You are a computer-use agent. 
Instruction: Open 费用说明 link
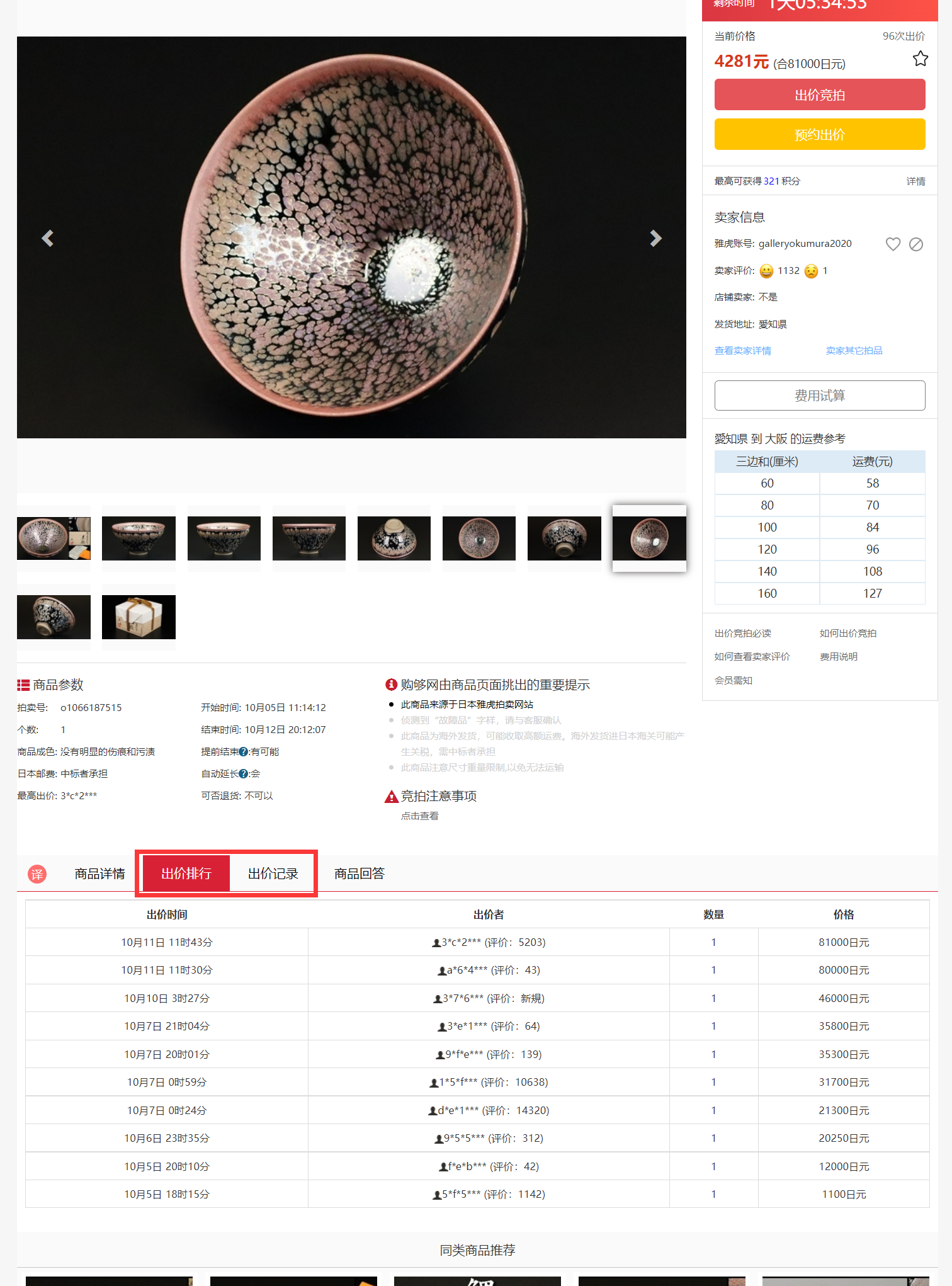tap(838, 657)
